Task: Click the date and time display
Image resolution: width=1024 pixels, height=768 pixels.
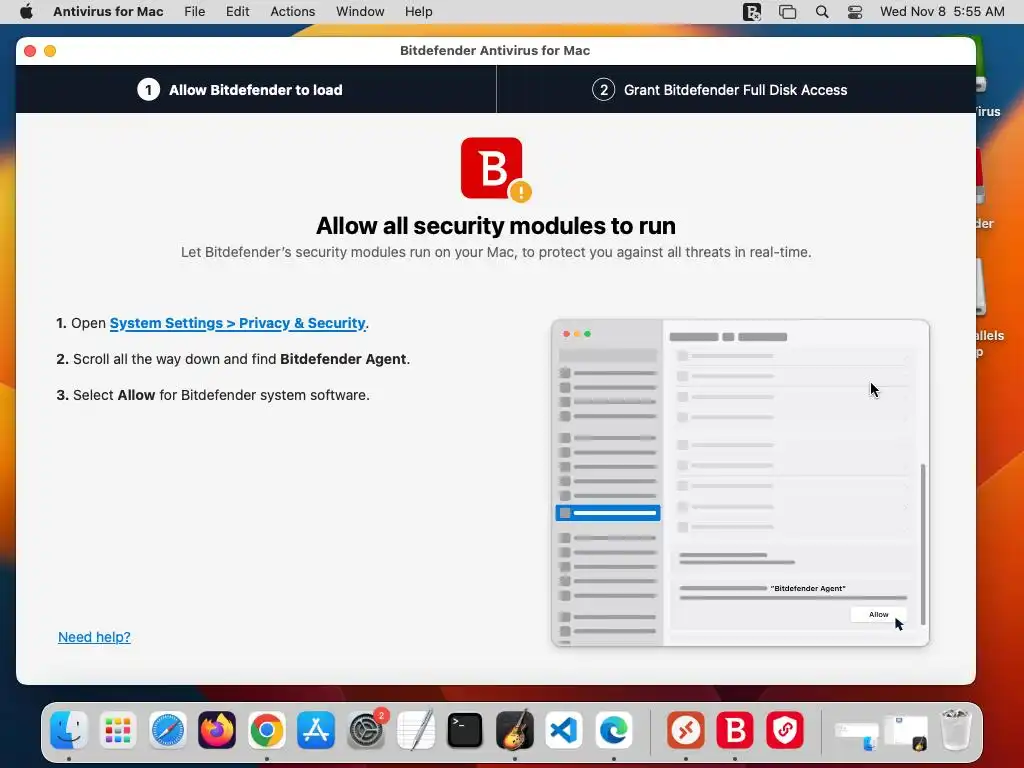Action: (x=942, y=12)
